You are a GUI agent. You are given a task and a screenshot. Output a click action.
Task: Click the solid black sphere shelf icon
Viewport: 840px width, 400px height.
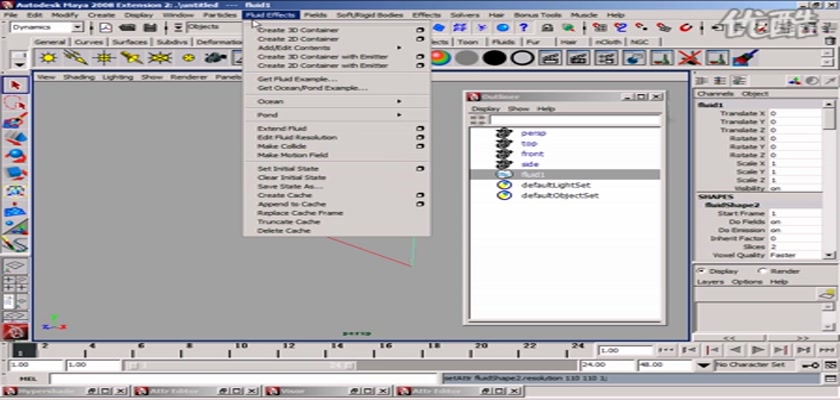tap(494, 57)
